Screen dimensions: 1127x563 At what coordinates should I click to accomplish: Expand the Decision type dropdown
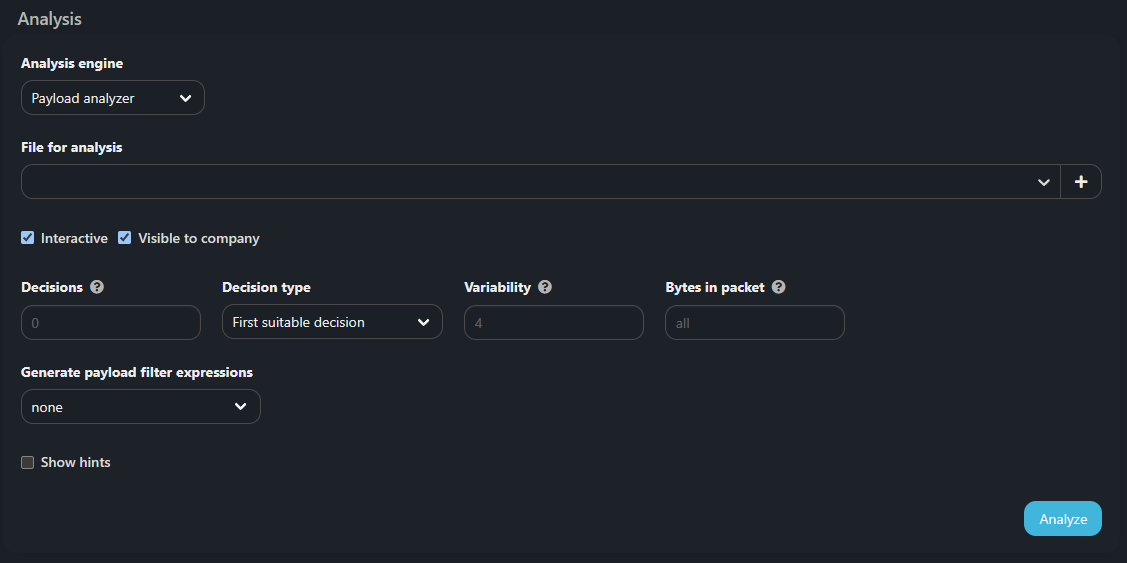pos(331,322)
